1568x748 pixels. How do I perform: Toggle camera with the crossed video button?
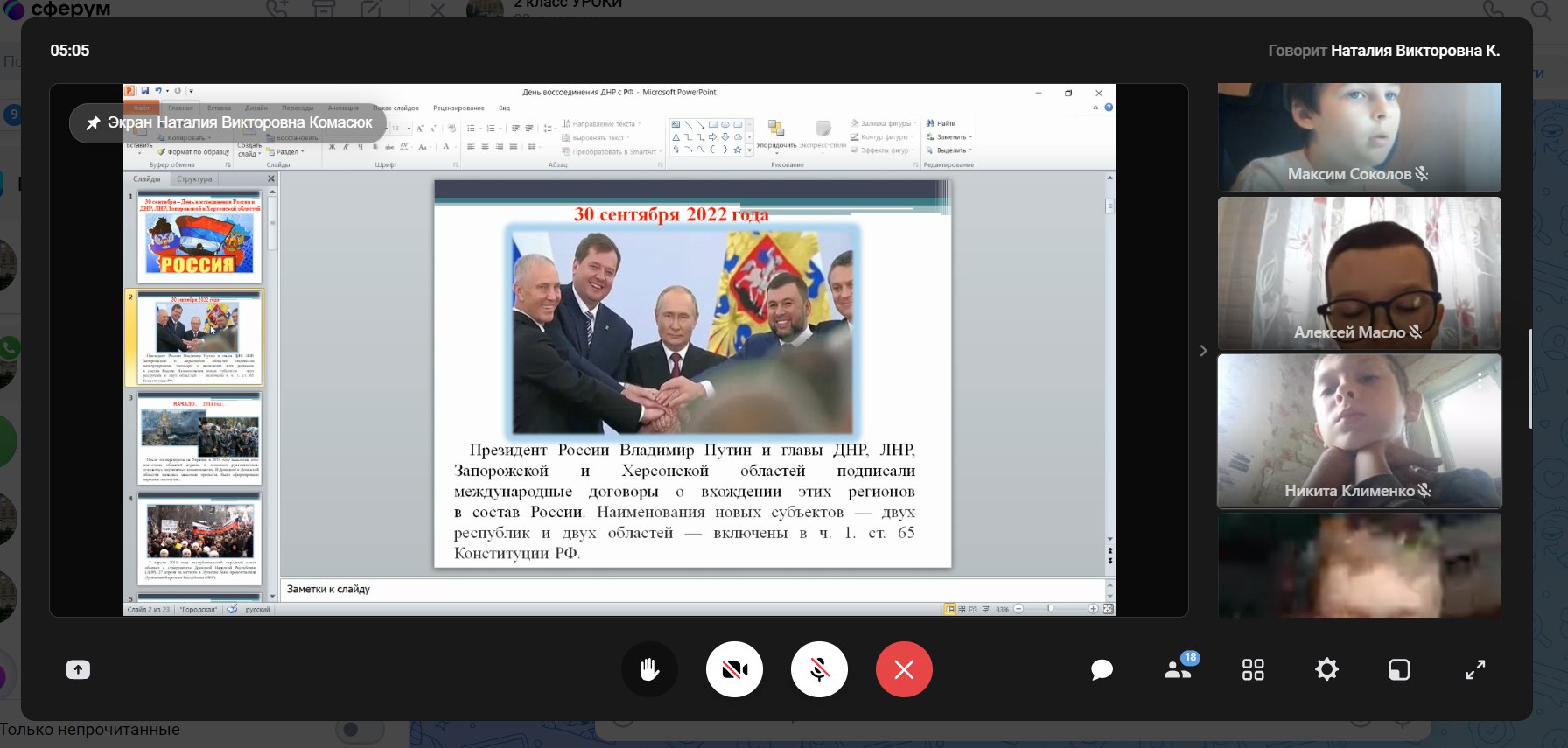(734, 669)
